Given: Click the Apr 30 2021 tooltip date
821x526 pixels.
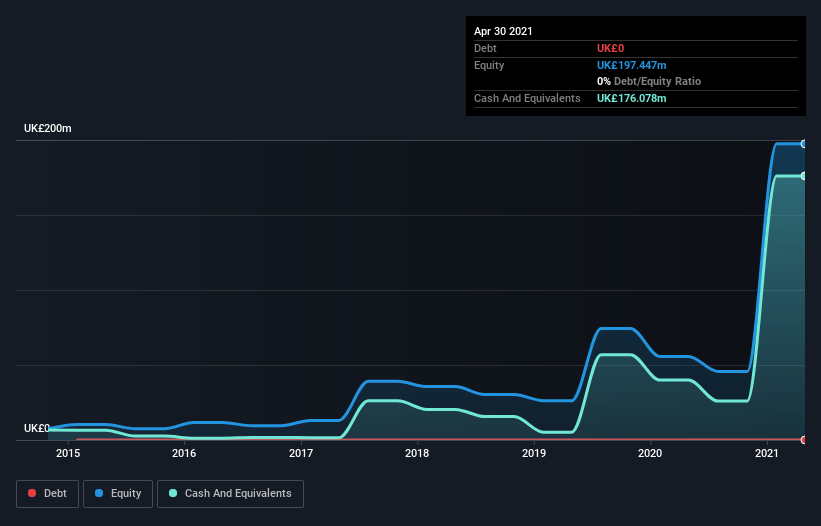Looking at the screenshot, I should tap(503, 31).
